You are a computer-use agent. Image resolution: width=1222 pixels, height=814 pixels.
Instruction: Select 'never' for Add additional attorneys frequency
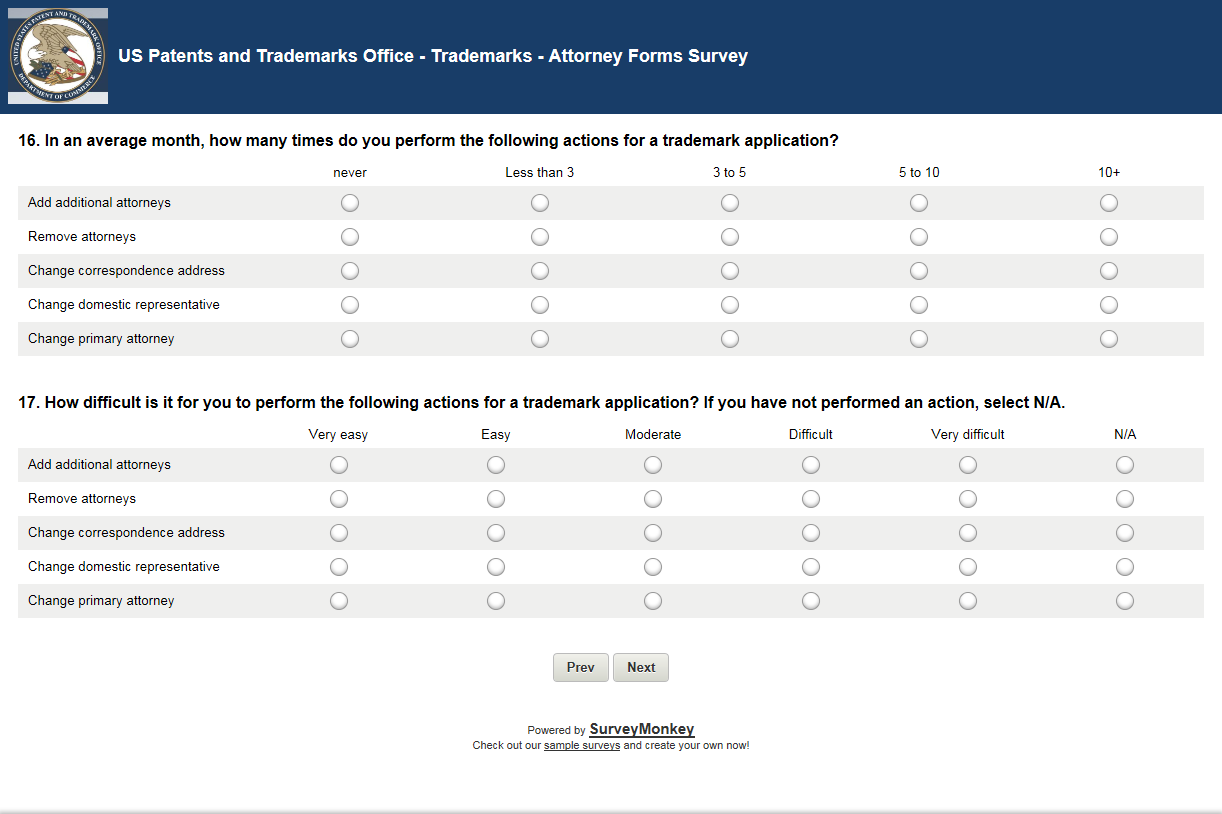(x=350, y=203)
